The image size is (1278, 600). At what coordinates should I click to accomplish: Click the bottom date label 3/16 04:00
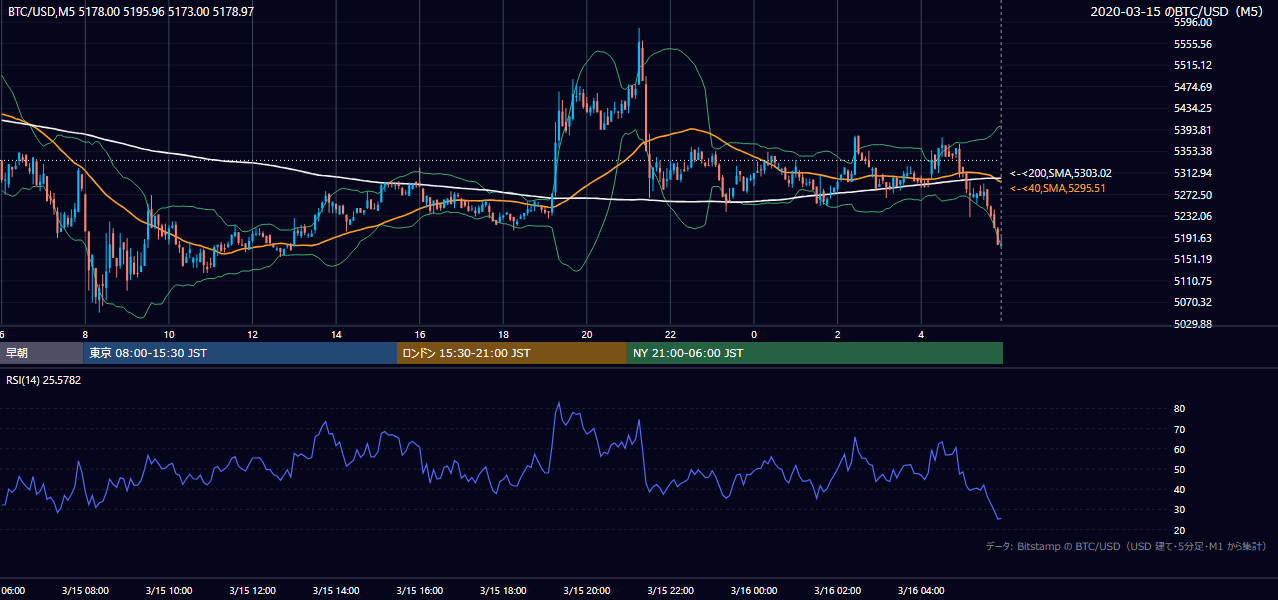(921, 591)
